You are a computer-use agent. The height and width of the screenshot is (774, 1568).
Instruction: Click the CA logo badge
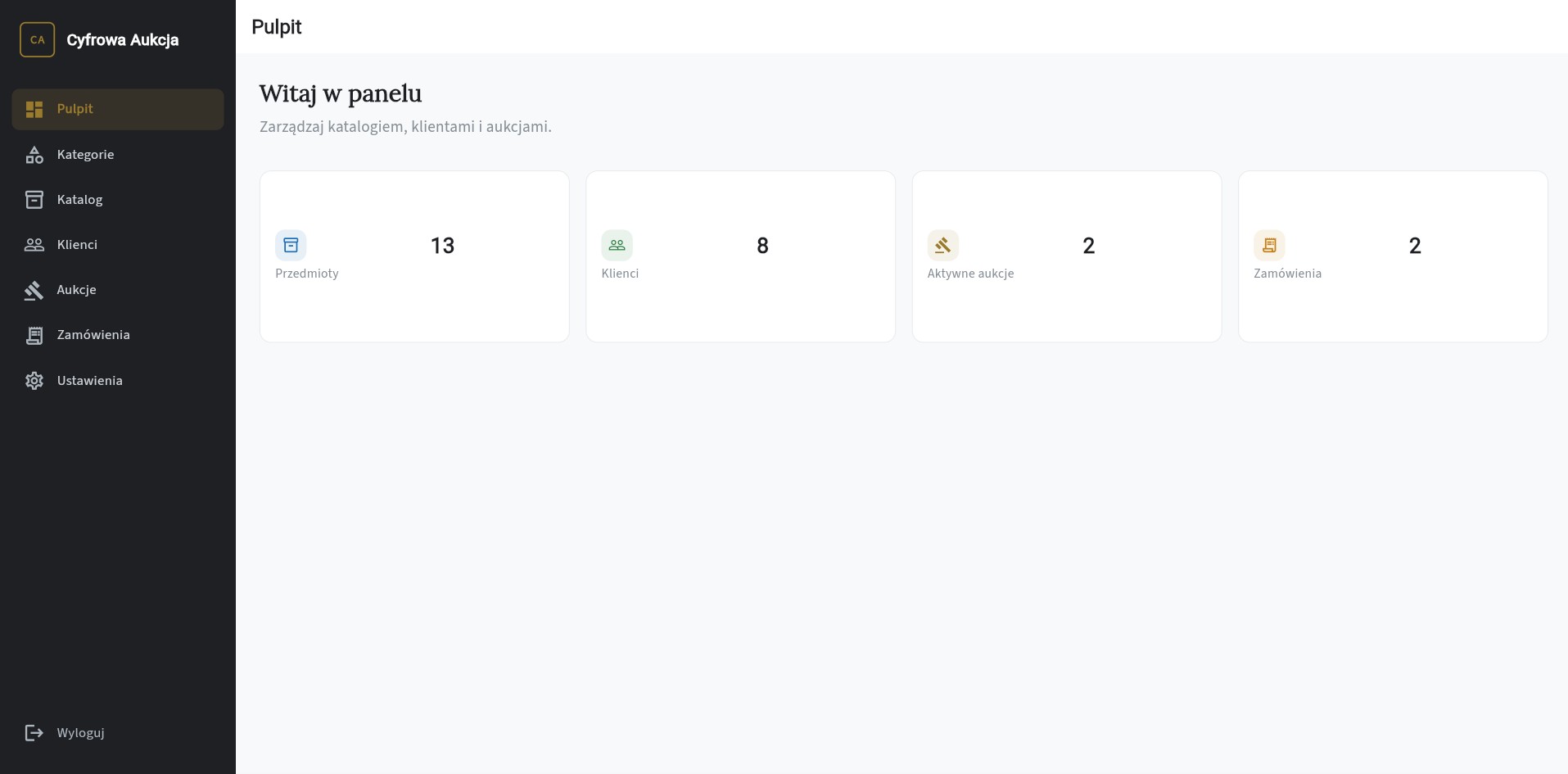[37, 39]
